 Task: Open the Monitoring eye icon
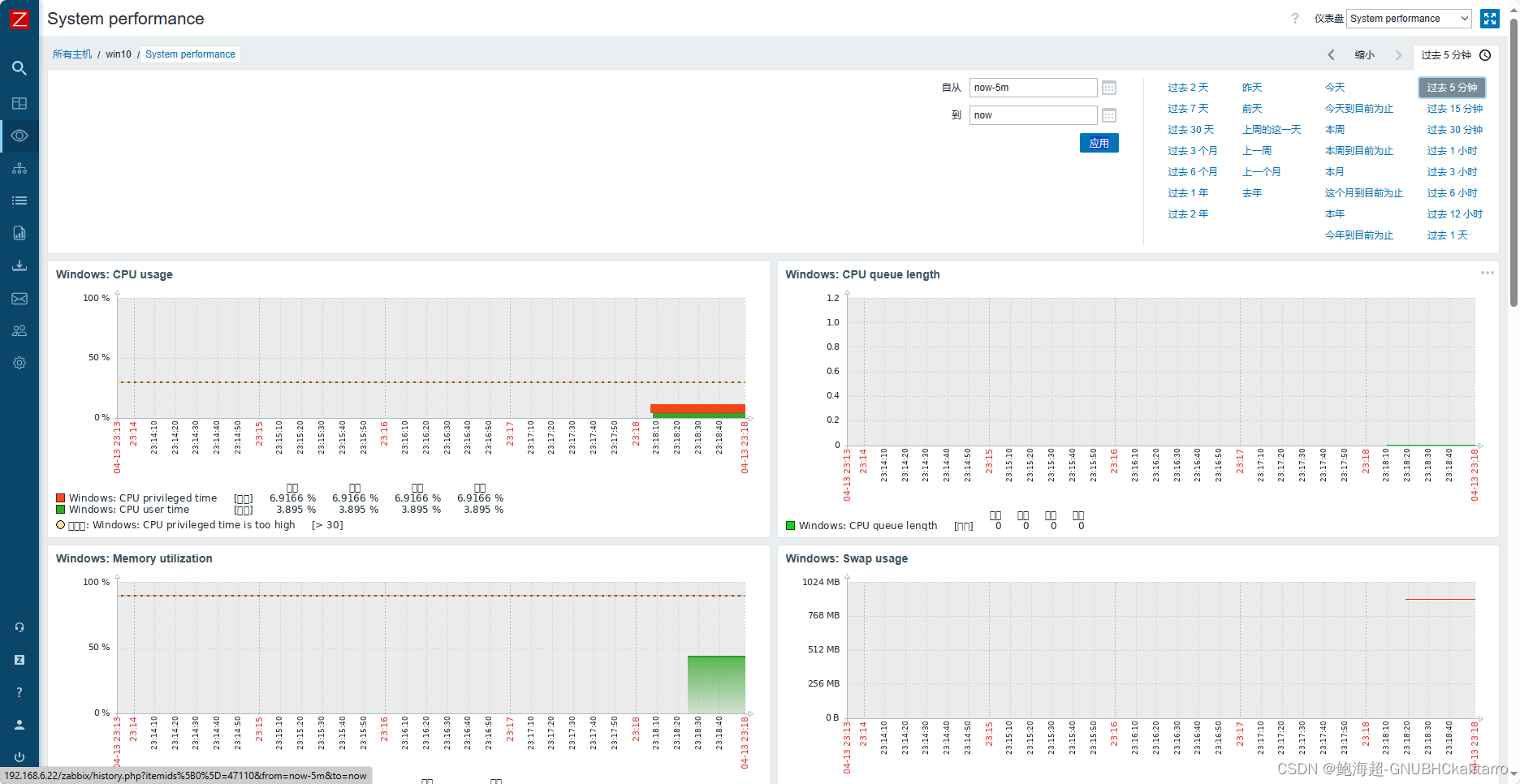[19, 136]
